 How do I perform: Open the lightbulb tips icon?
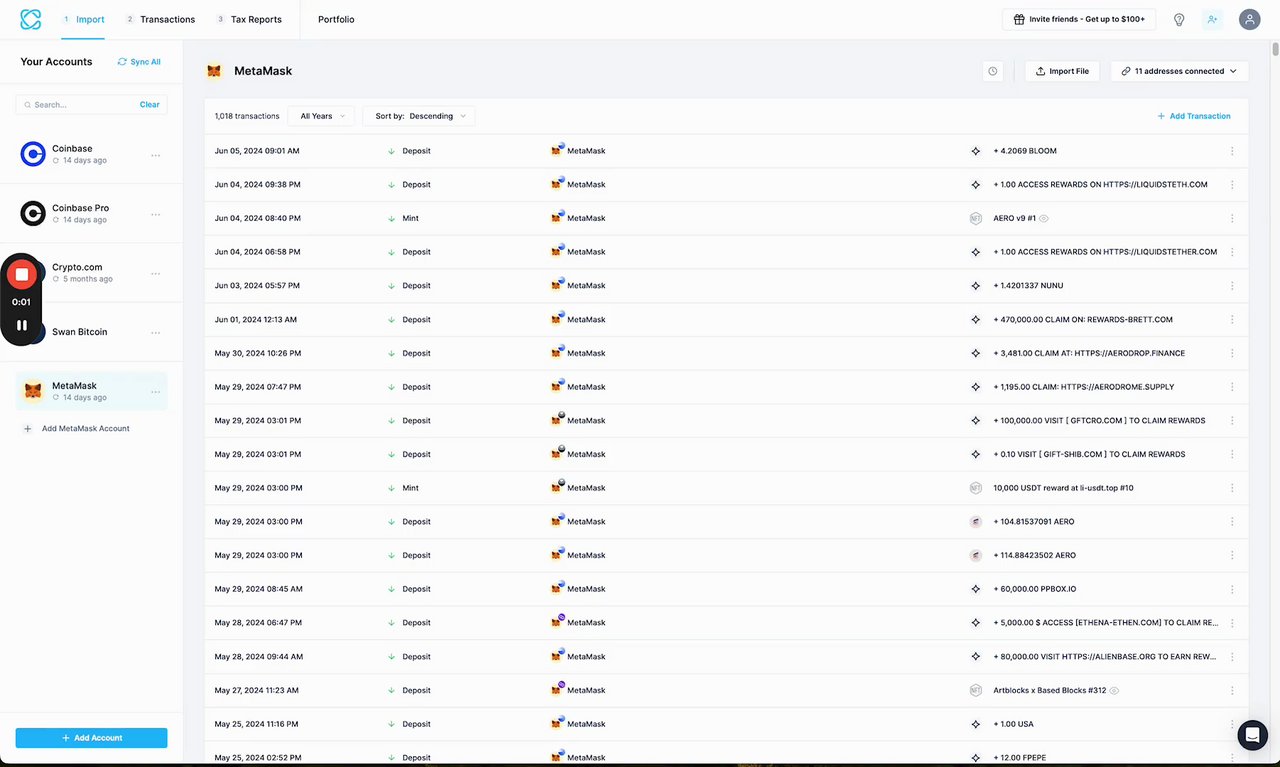1179,19
